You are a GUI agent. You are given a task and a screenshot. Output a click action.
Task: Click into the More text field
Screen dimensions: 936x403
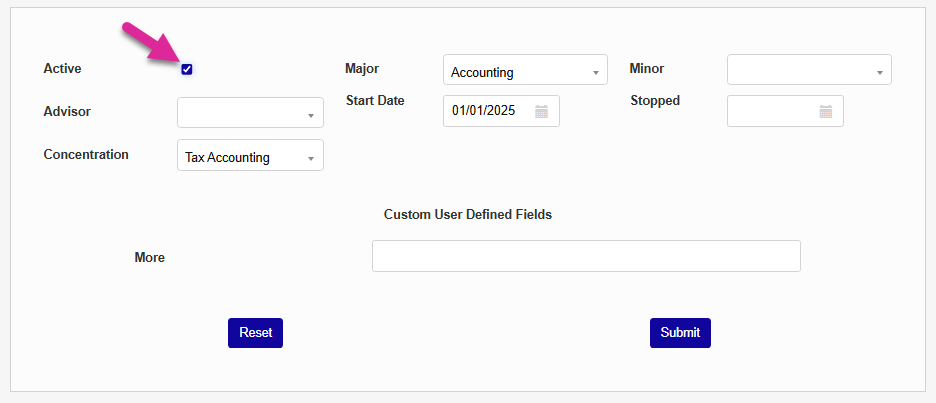coord(586,256)
